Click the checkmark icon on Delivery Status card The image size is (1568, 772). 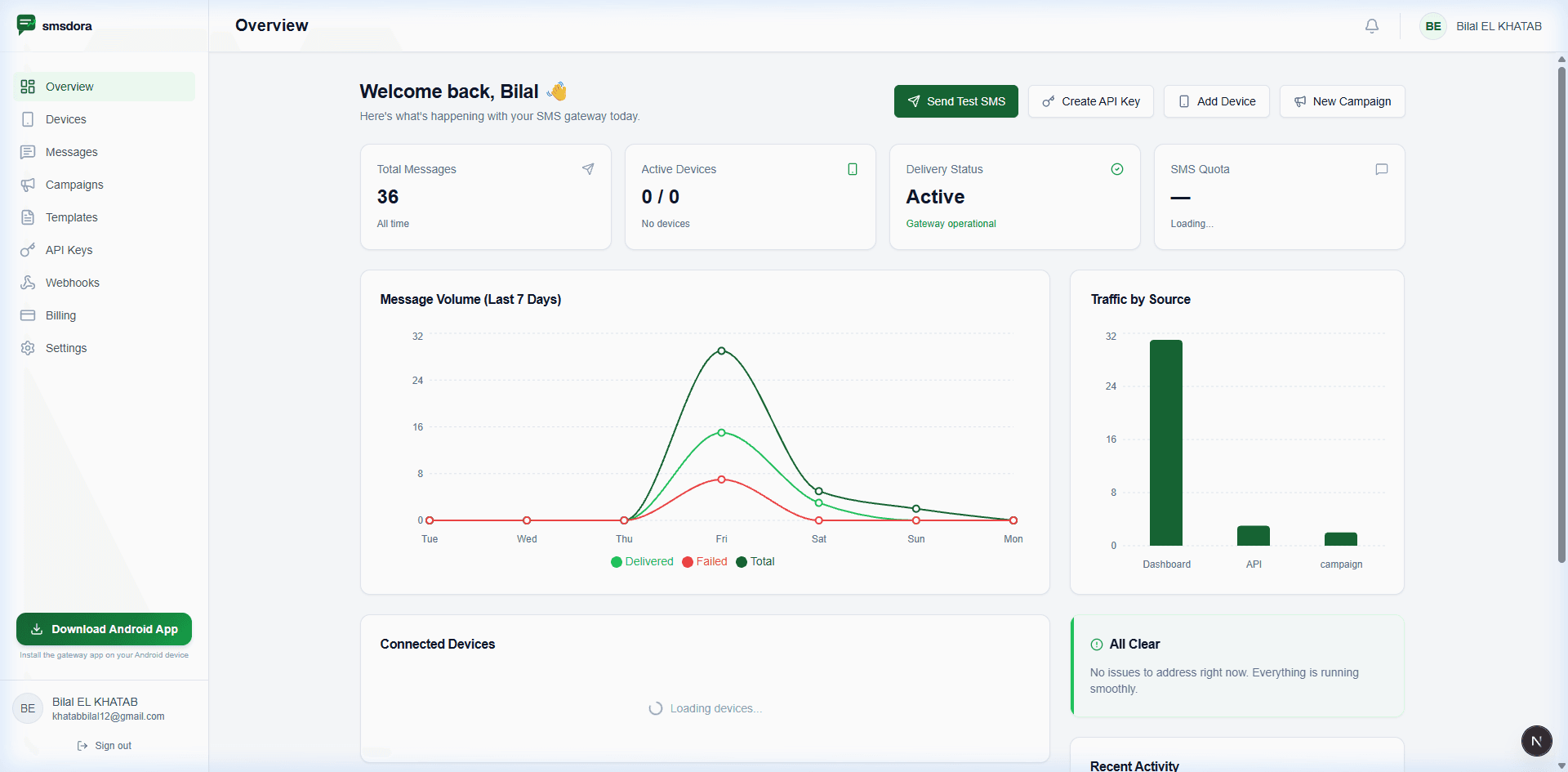coord(1117,169)
